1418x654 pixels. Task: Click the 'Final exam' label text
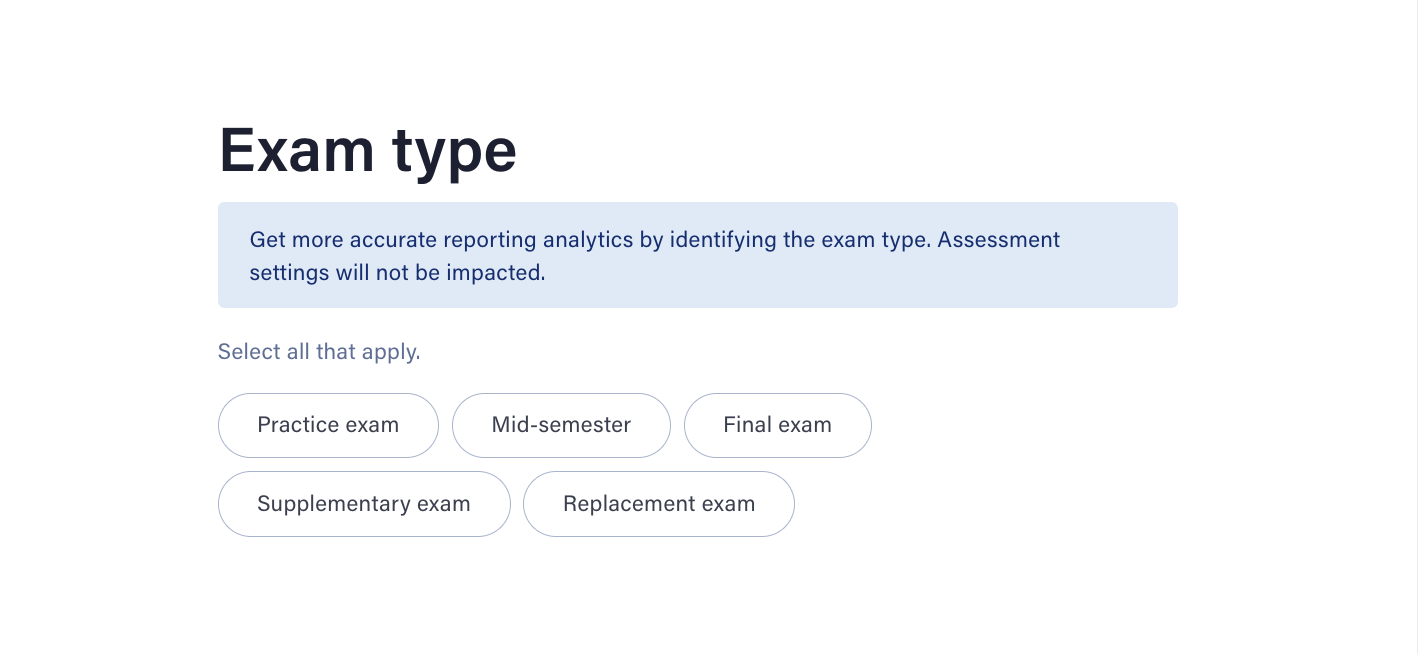(777, 425)
